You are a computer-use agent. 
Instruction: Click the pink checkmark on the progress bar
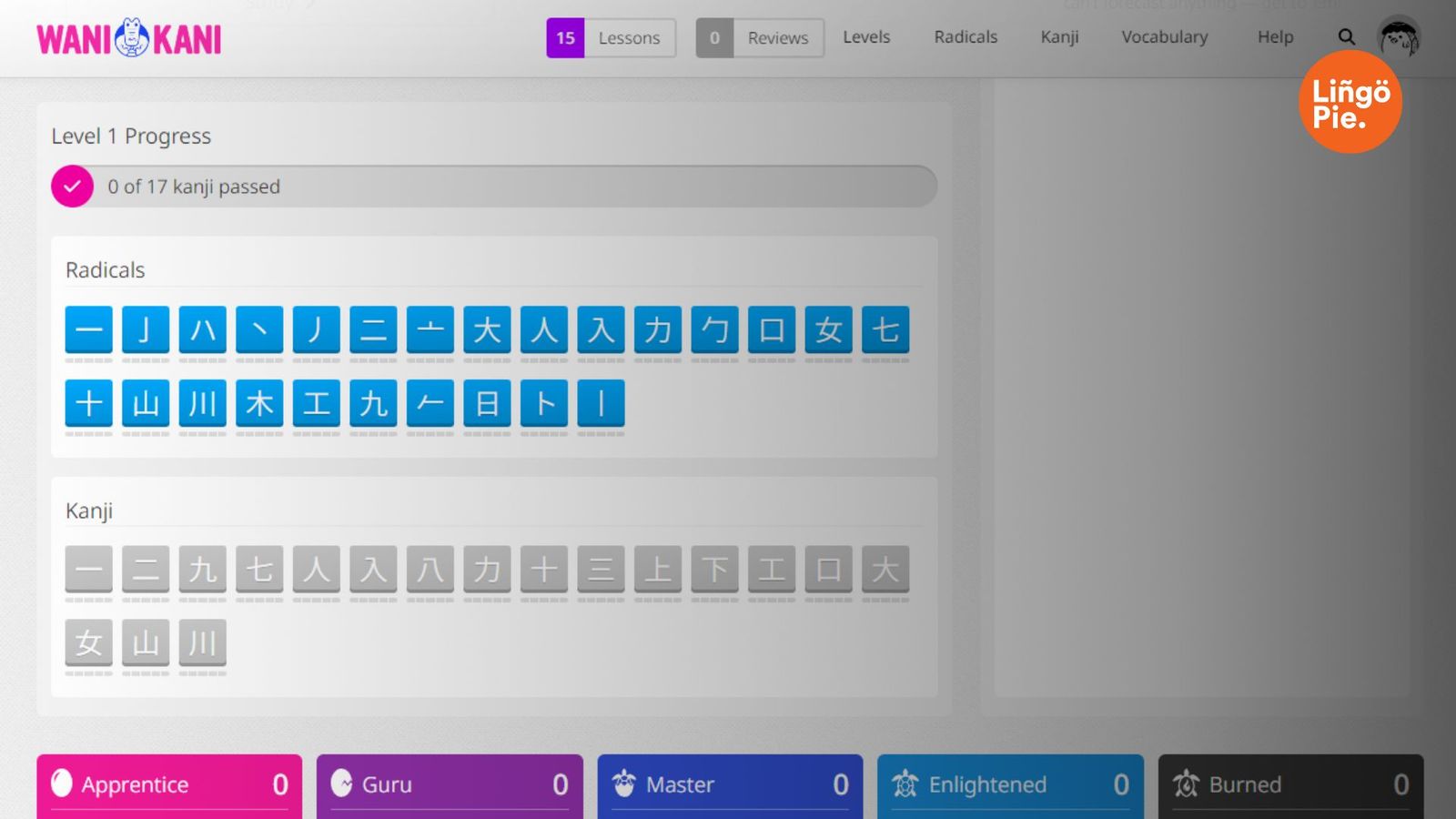(x=72, y=186)
